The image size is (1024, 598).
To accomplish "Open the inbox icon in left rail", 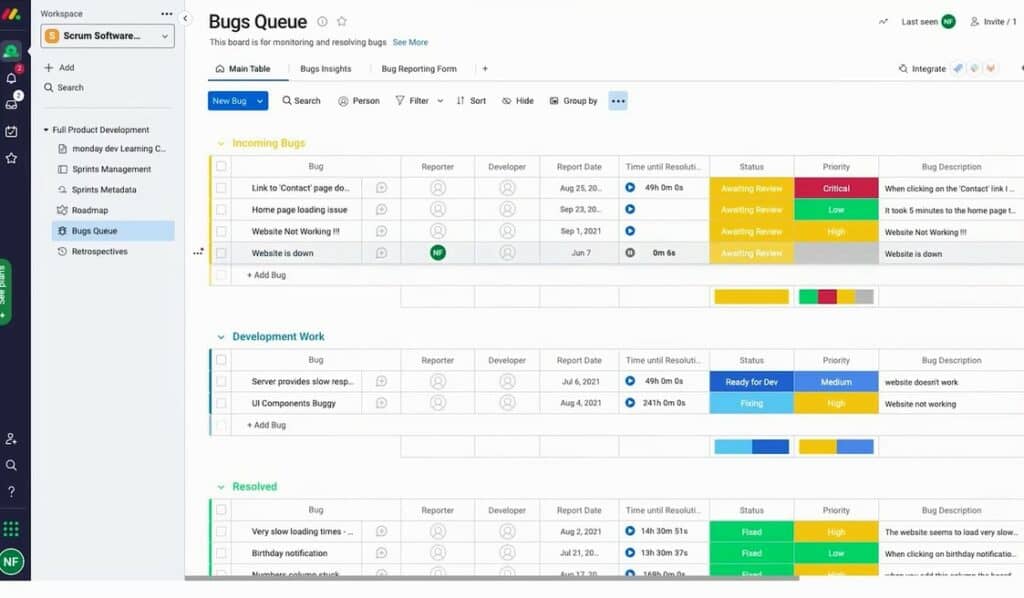I will 11,104.
